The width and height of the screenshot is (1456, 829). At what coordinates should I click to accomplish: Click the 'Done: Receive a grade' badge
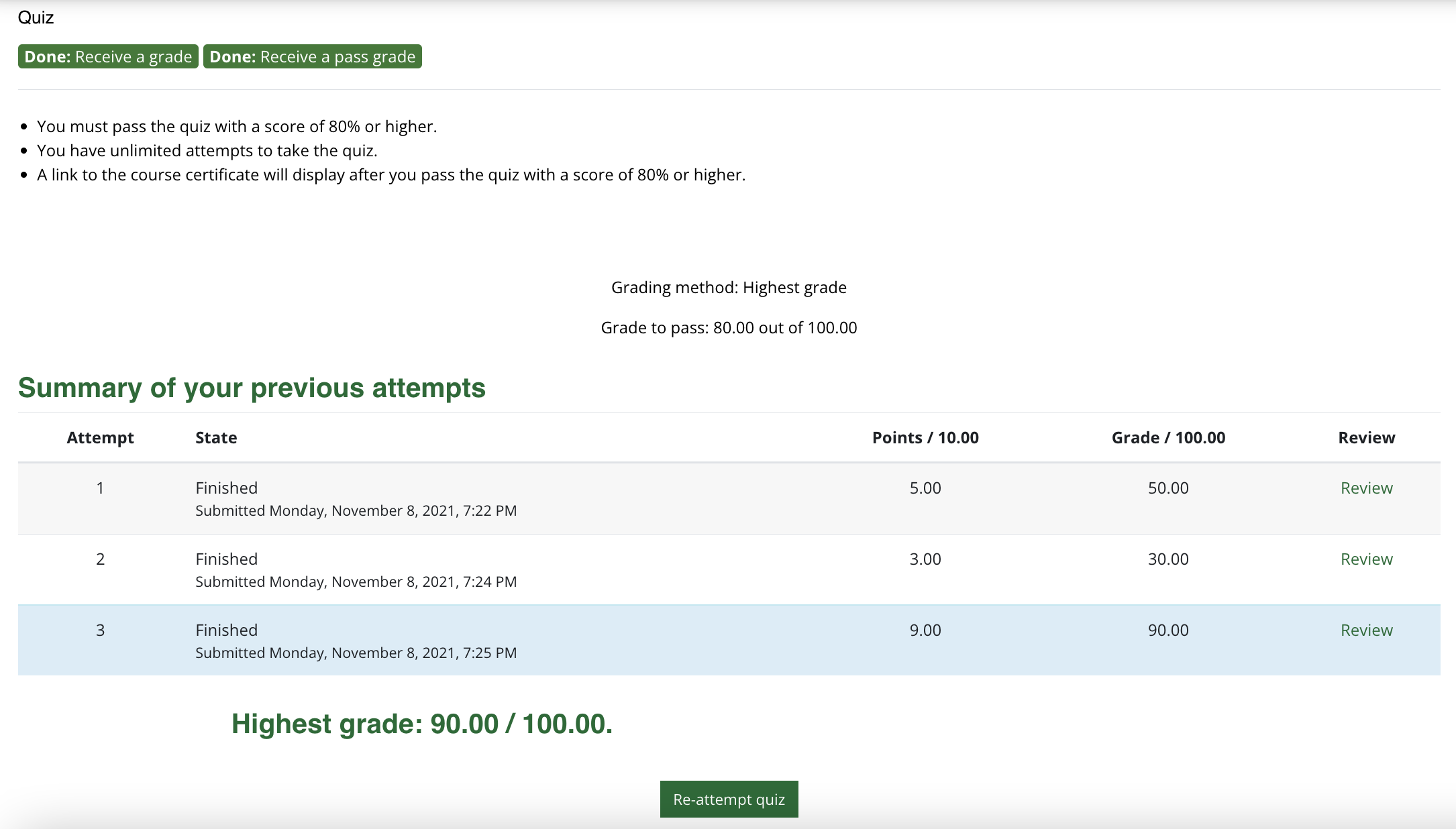tap(108, 57)
